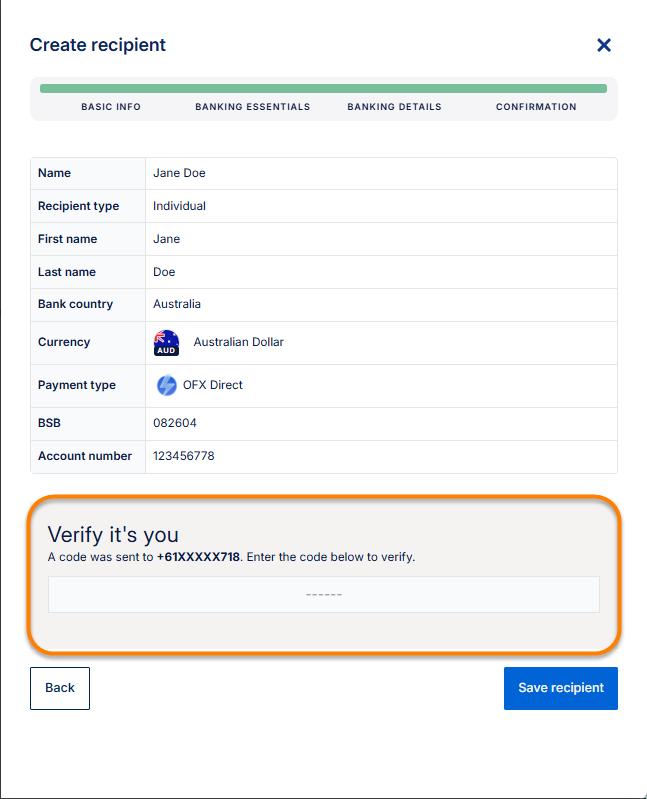Open the Confirmation step label

coord(536,107)
